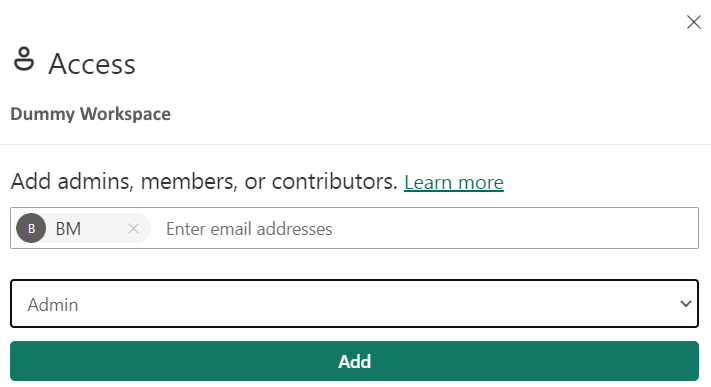This screenshot has height=387, width=711.
Task: Click the round B avatar icon
Action: [x=31, y=228]
